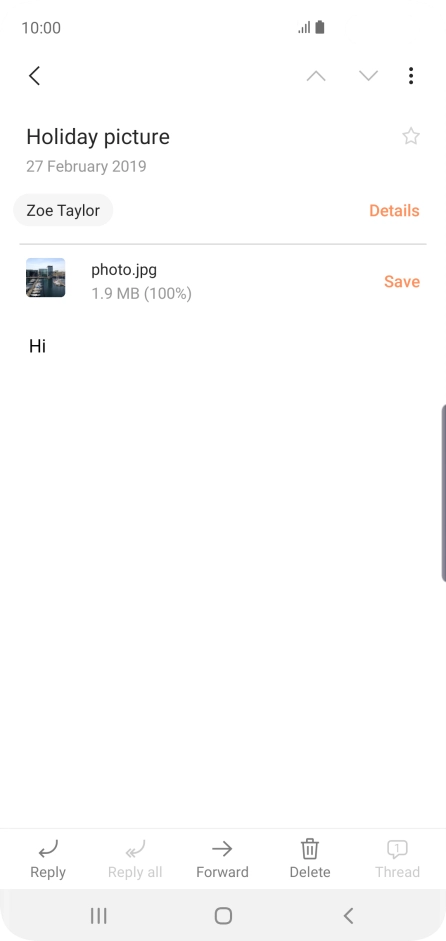Screen dimensions: 446x941
Task: Reply to this email
Action: 48,859
